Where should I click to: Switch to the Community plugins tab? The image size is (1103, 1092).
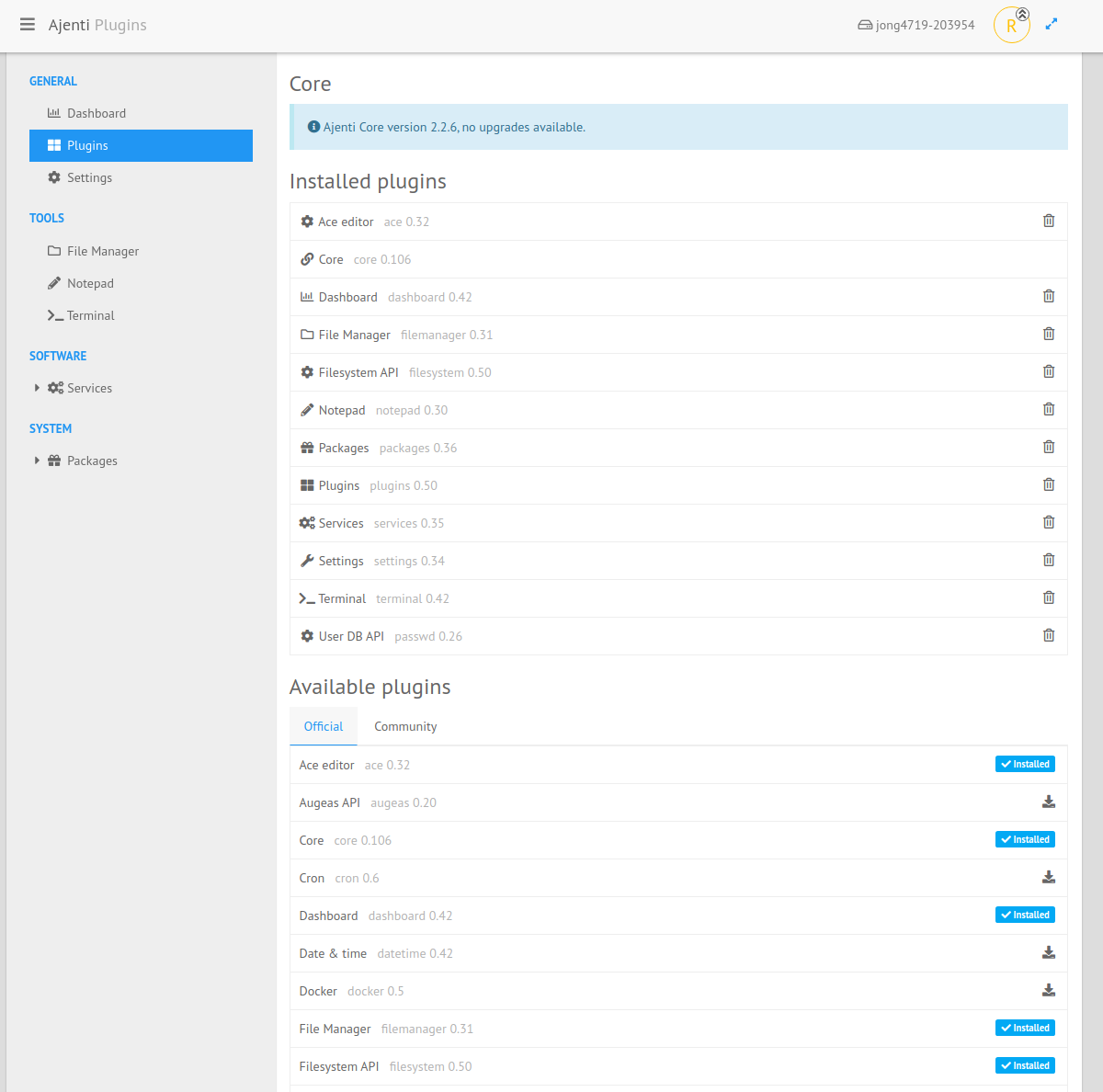(x=405, y=726)
